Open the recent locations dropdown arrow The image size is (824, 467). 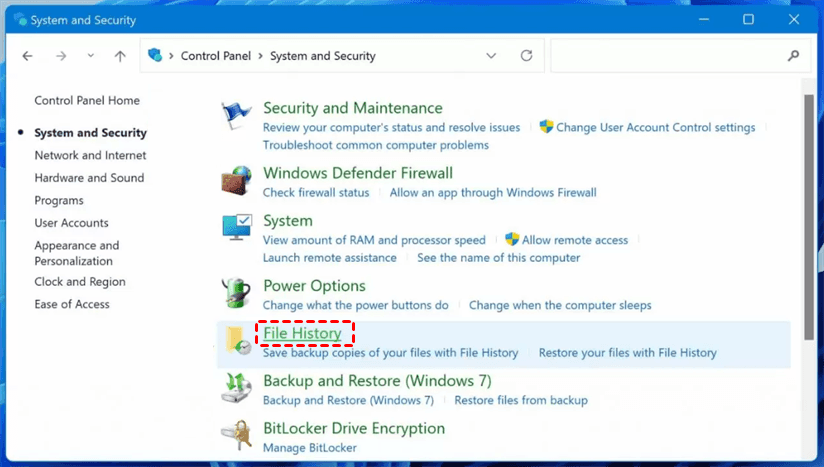pos(91,55)
